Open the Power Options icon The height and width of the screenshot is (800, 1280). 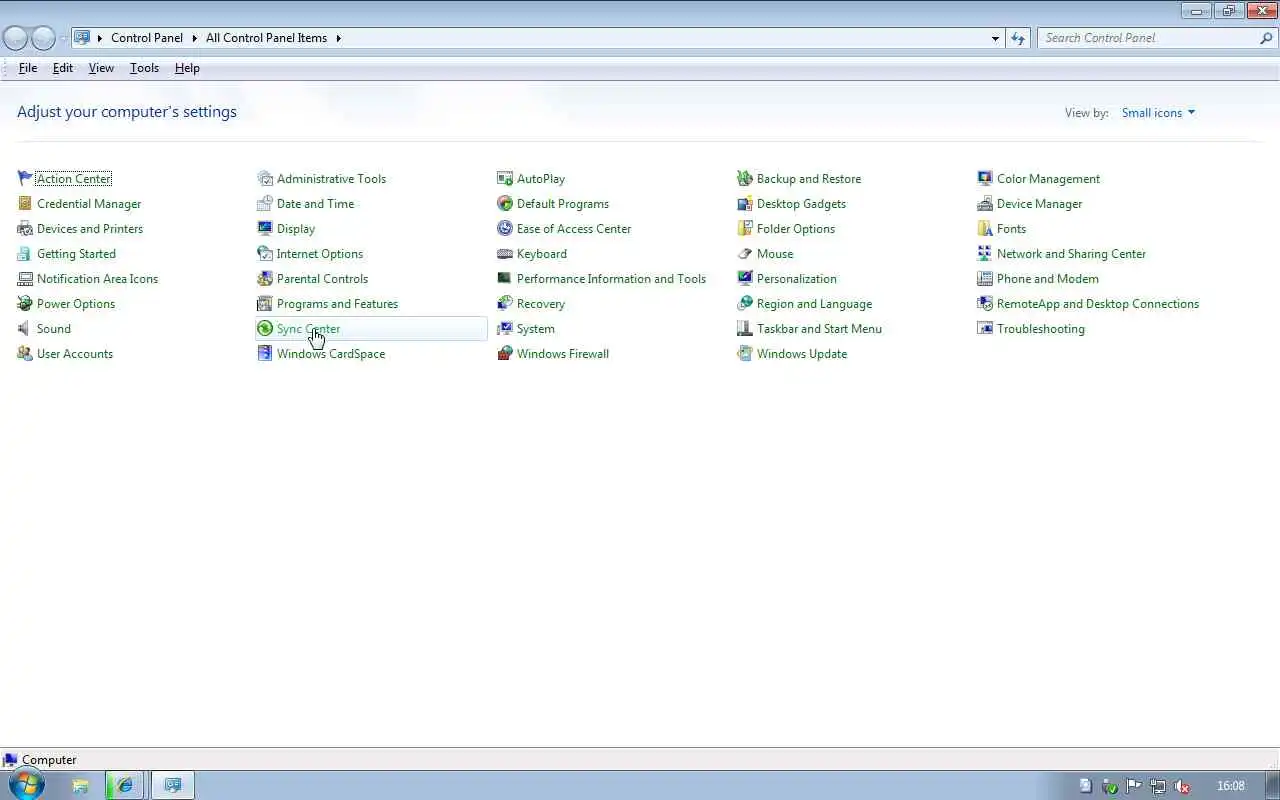point(25,303)
